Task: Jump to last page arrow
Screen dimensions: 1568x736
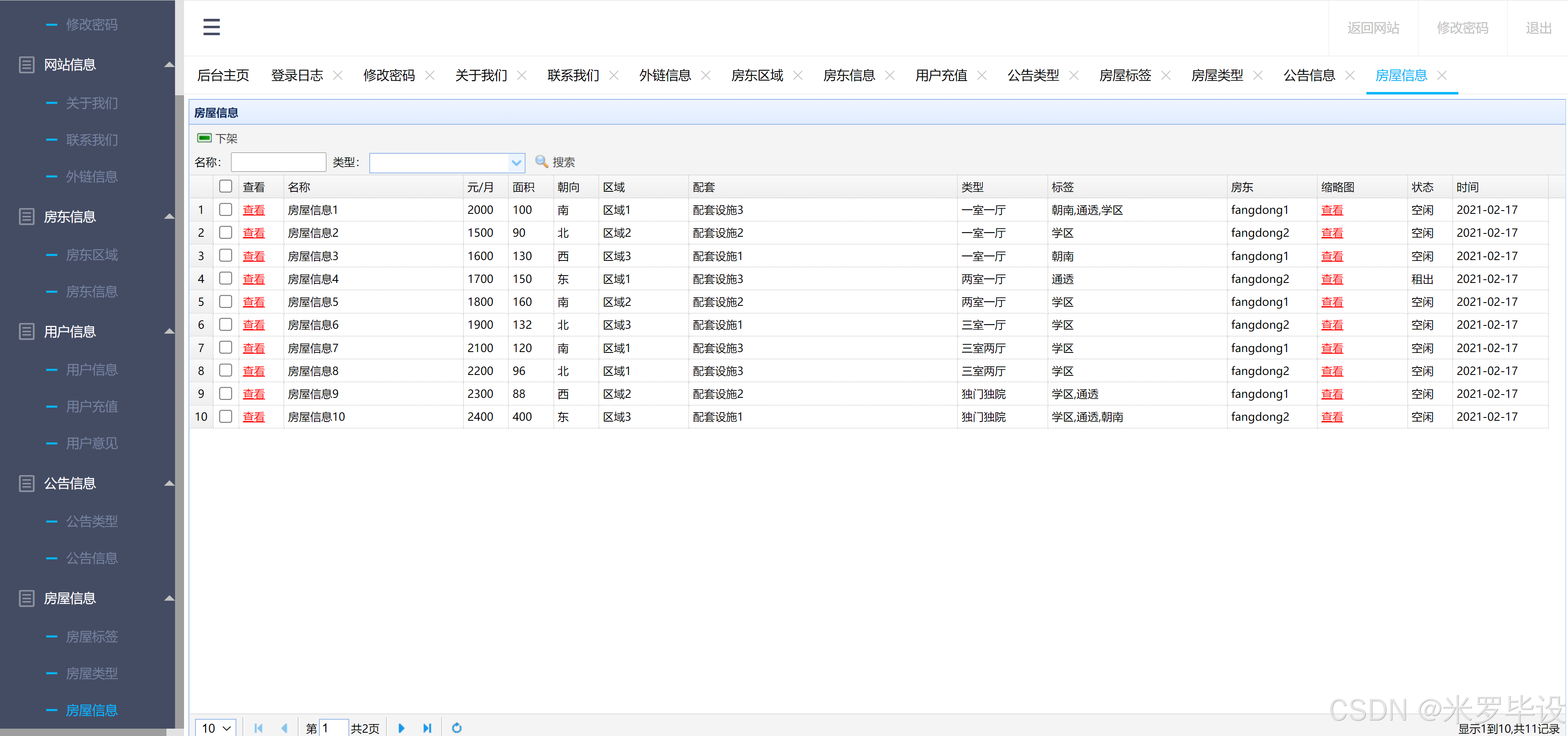Action: coord(427,727)
